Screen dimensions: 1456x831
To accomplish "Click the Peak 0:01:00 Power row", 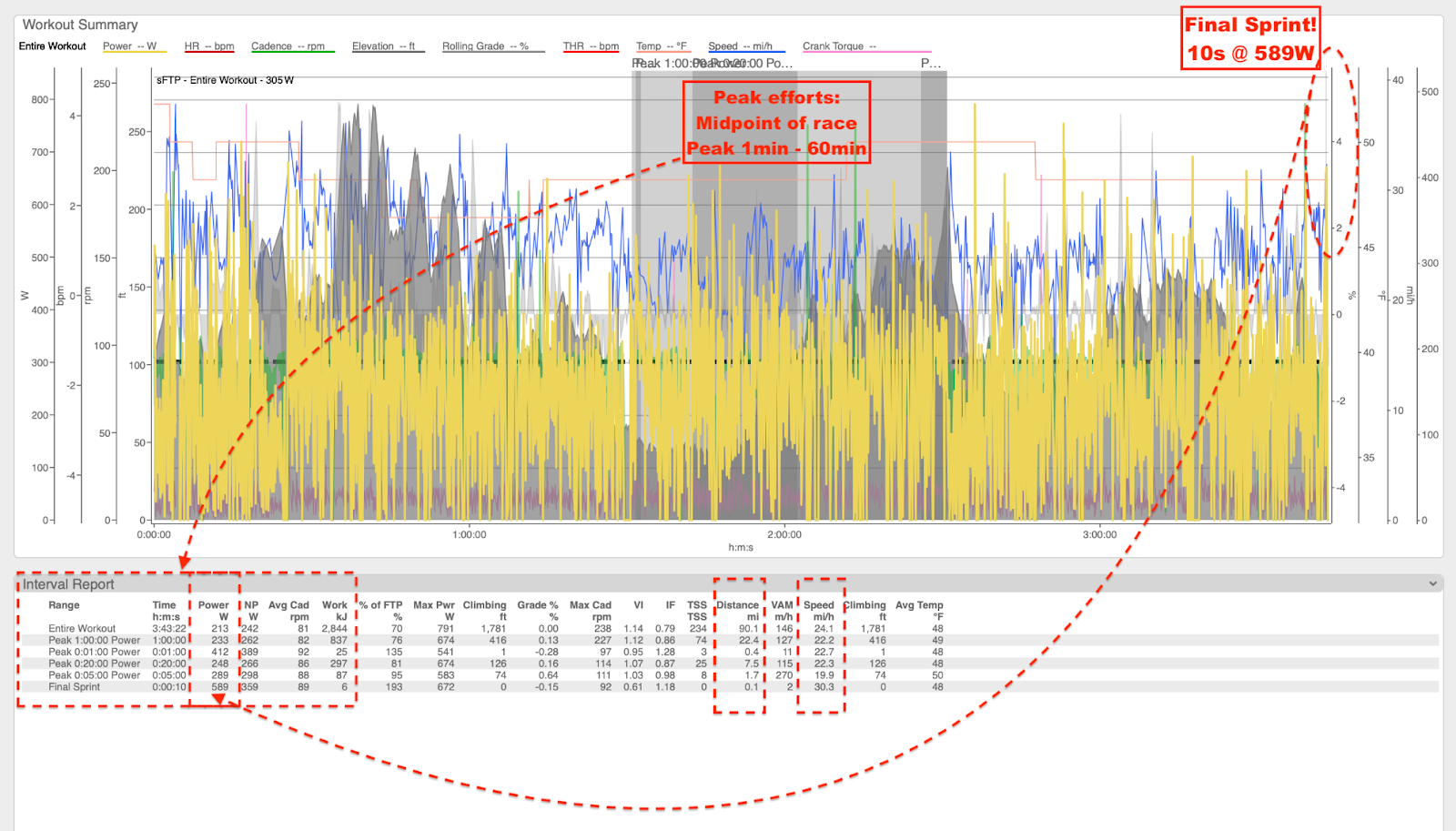I will tap(94, 653).
